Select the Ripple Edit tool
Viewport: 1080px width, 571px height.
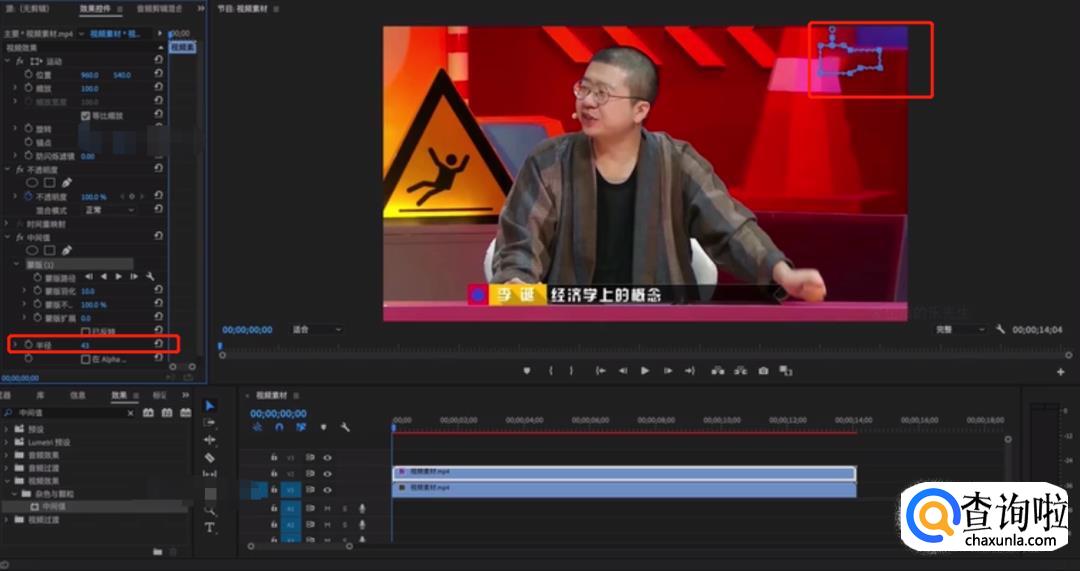[210, 439]
